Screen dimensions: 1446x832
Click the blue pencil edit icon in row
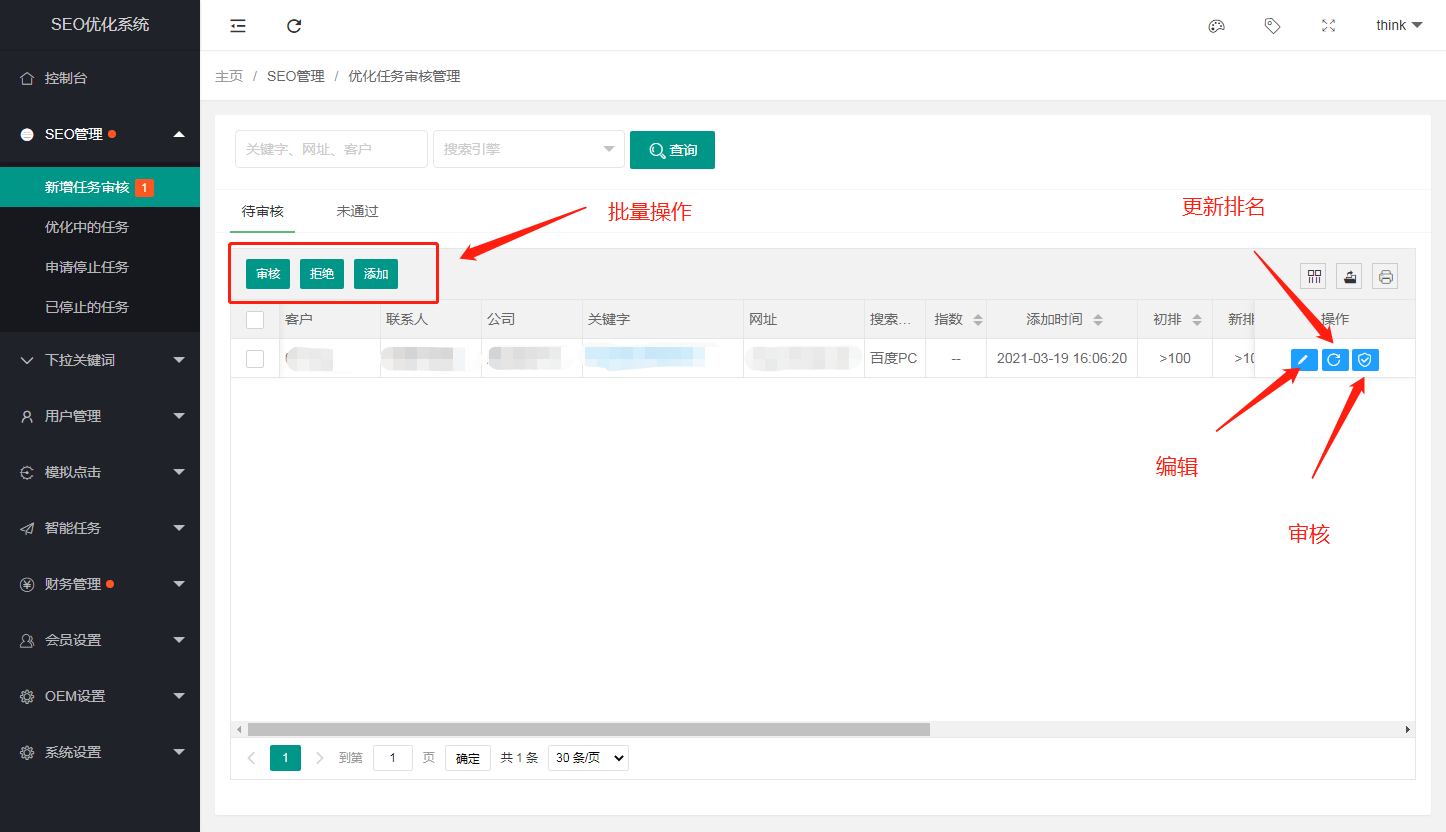1304,360
